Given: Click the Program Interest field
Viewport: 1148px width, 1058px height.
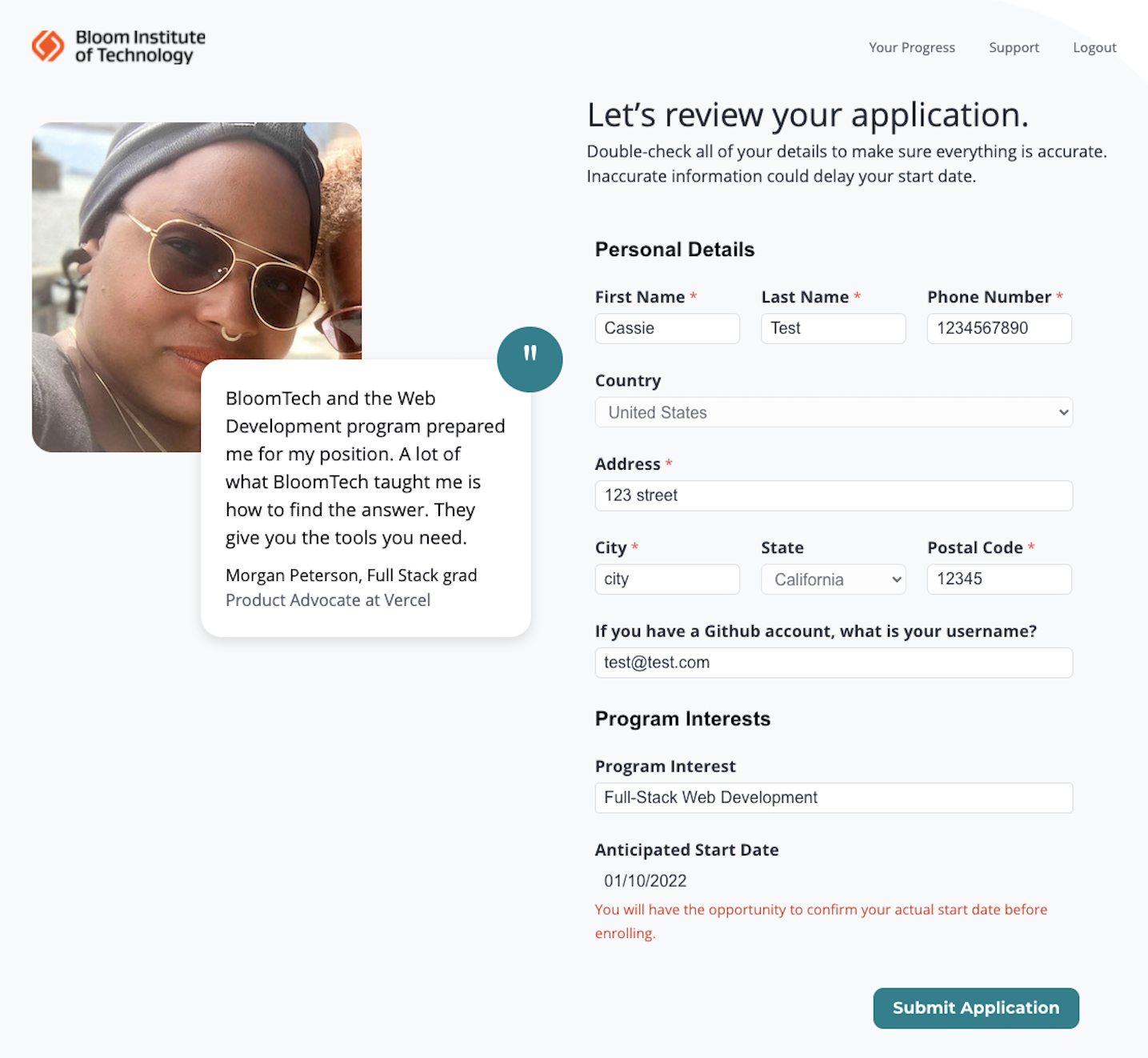Looking at the screenshot, I should (833, 798).
